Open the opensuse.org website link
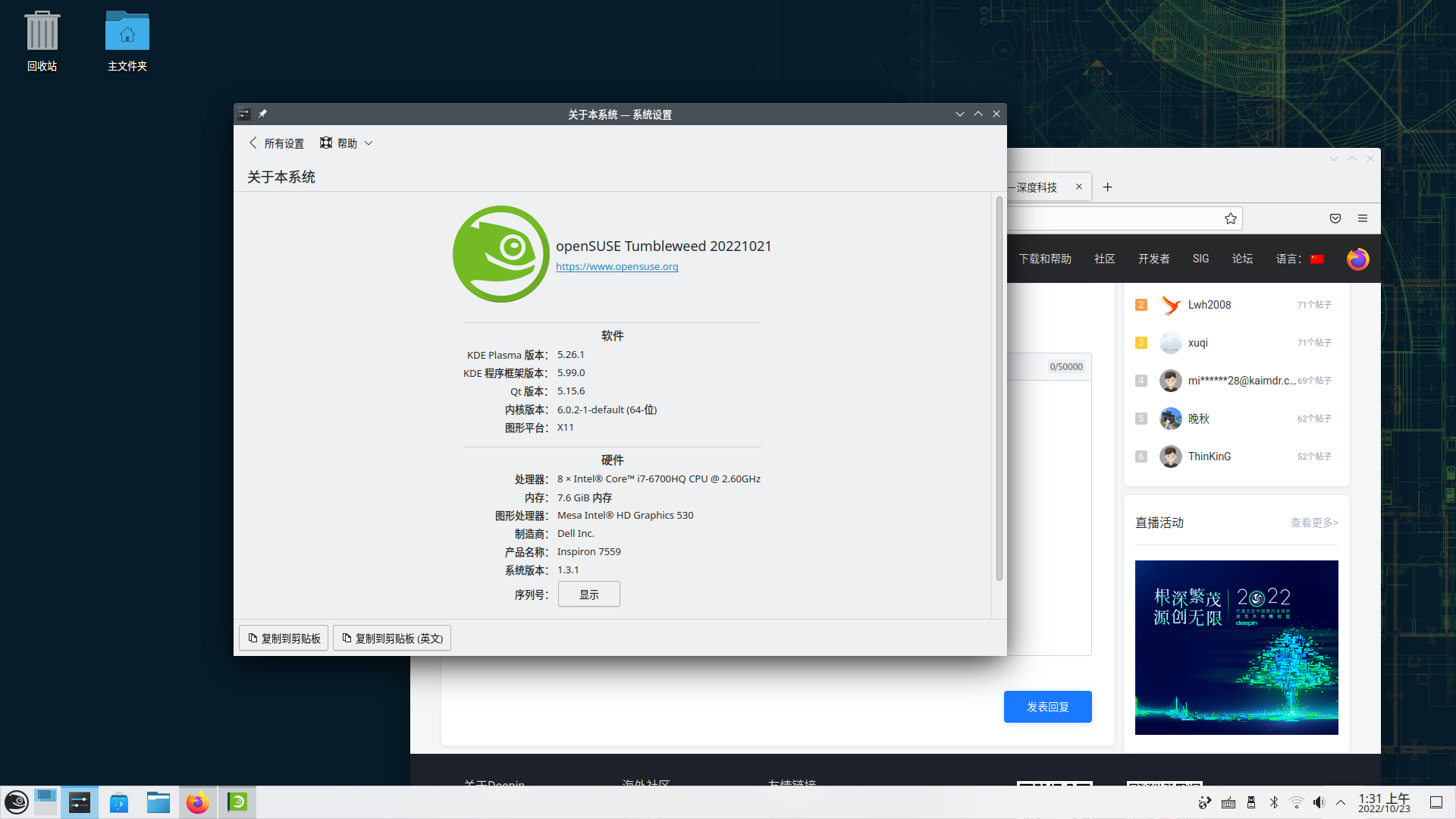The height and width of the screenshot is (819, 1456). [x=617, y=266]
